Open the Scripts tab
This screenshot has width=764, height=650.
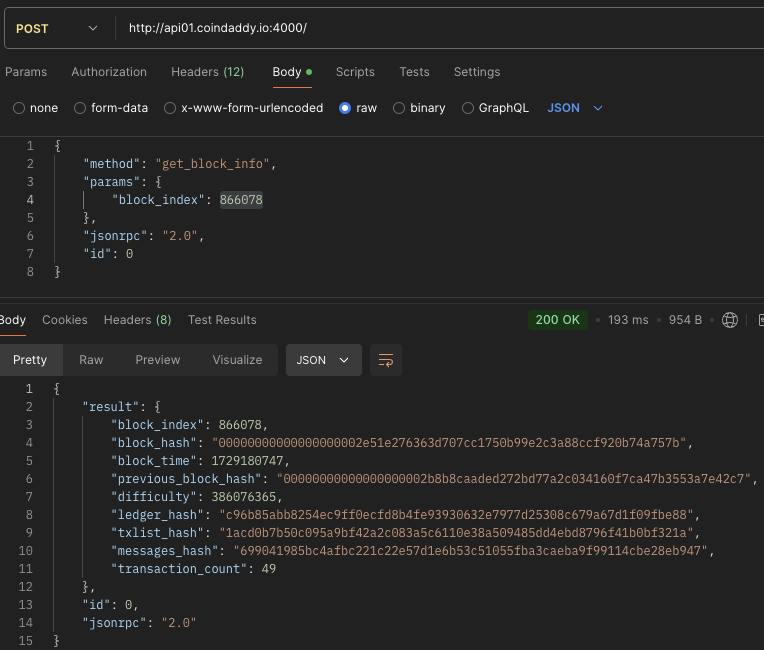355,72
